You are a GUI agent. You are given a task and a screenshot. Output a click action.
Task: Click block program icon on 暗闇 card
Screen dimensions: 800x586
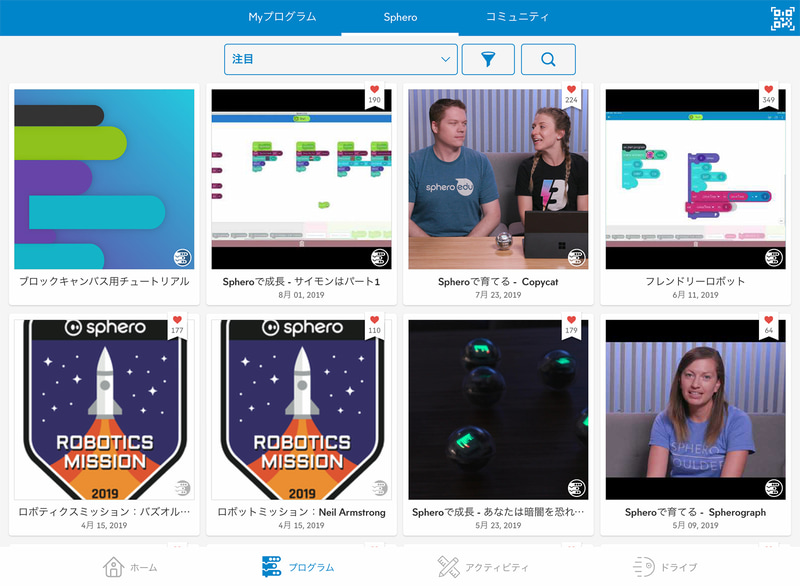pos(577,488)
